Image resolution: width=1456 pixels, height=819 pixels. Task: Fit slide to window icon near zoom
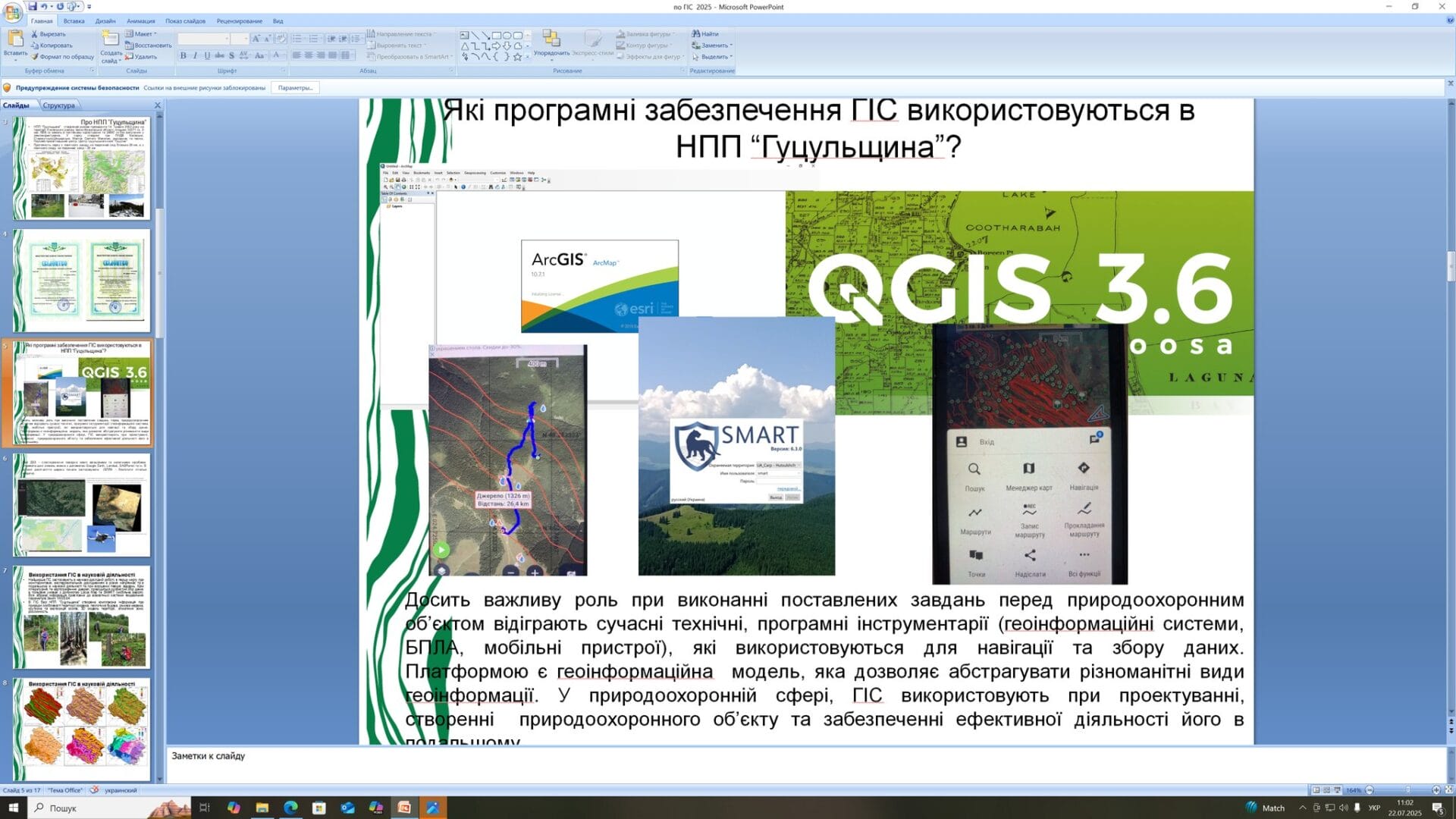point(1448,790)
